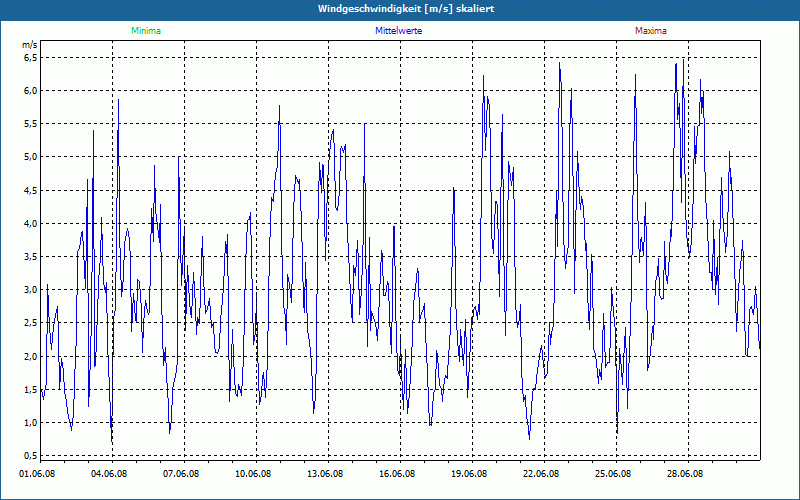Click the 1,0 y-axis value
This screenshot has width=800, height=500.
tap(31, 423)
